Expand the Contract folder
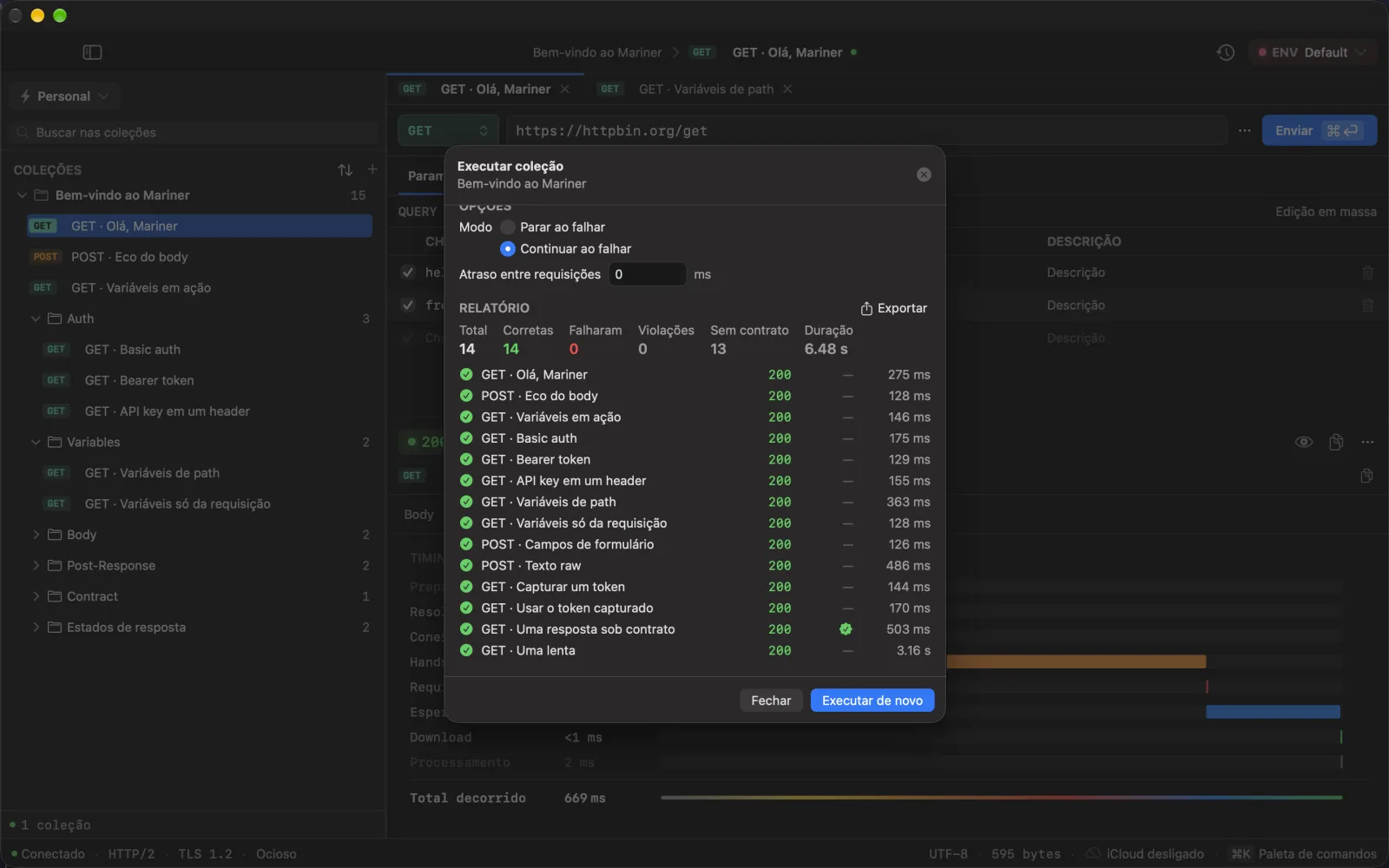 [x=36, y=596]
